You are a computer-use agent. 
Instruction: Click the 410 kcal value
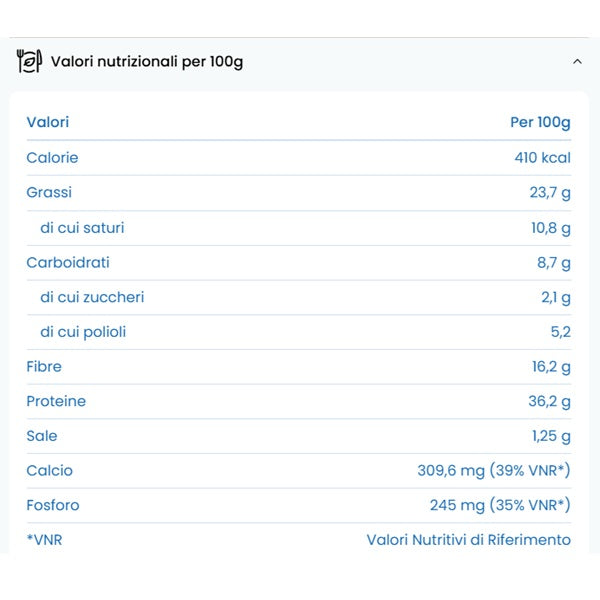coord(542,157)
